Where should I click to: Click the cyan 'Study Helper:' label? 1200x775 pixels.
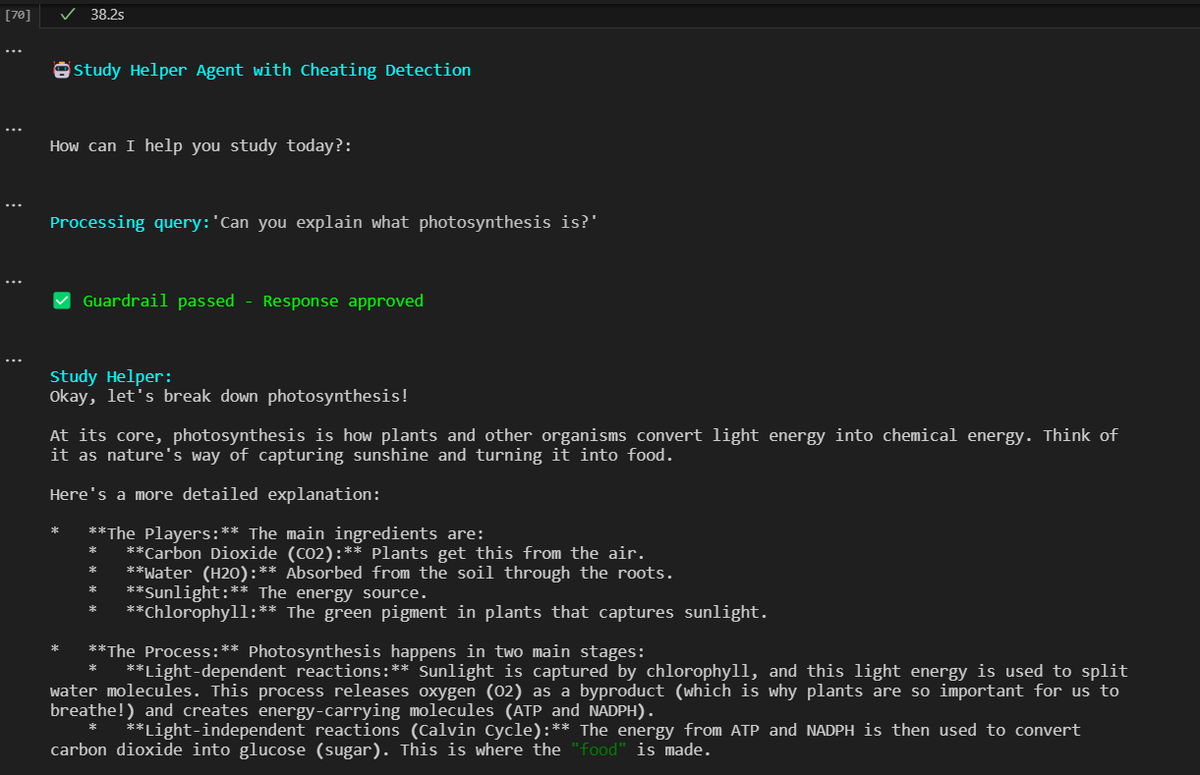111,377
